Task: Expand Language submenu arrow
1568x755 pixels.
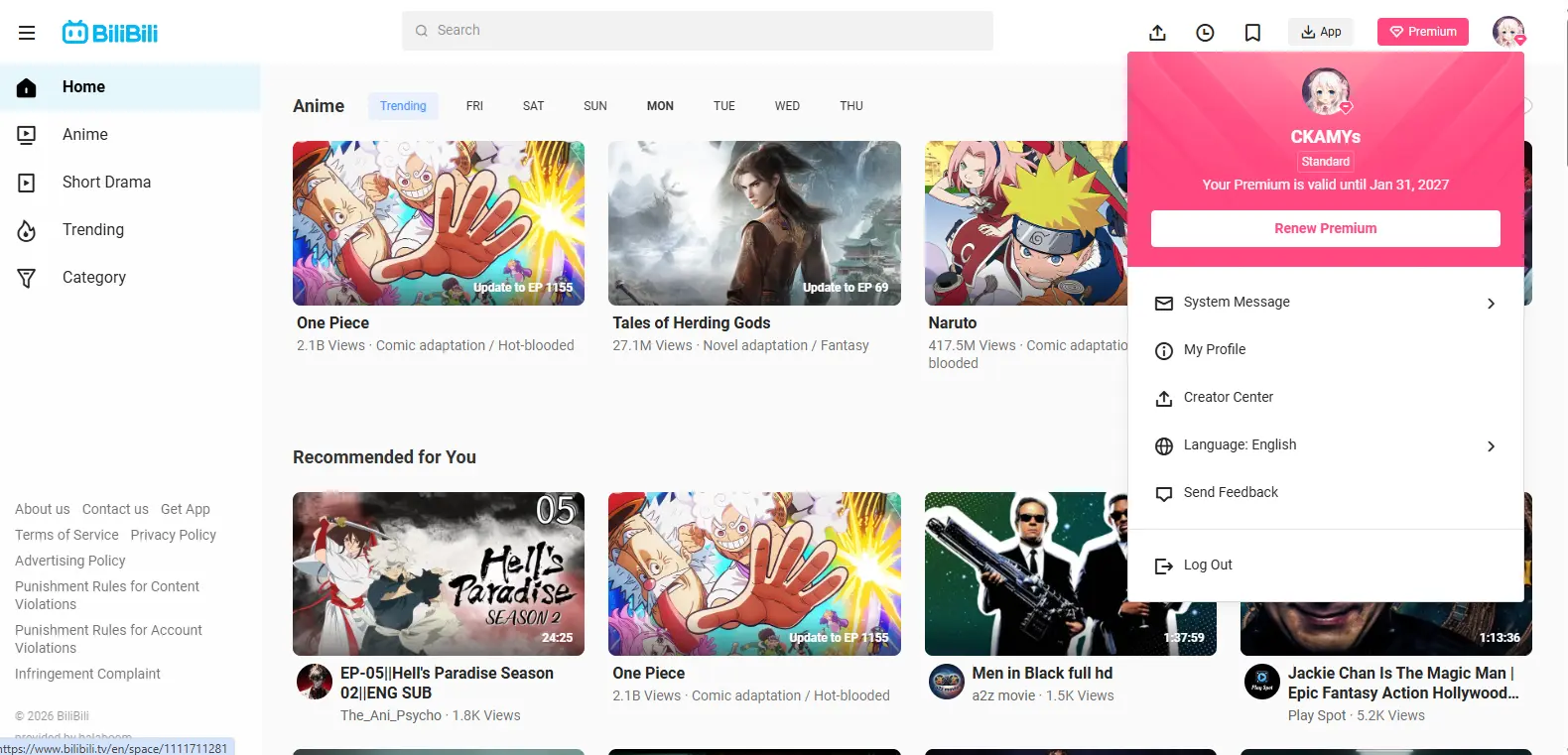Action: (x=1491, y=446)
